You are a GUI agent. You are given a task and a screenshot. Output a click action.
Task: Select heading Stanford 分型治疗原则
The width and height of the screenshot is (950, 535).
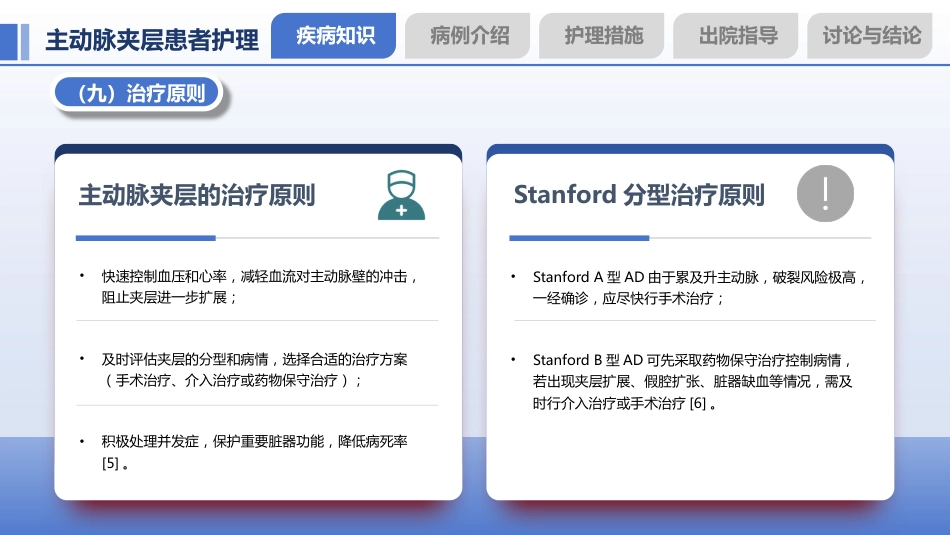point(639,195)
